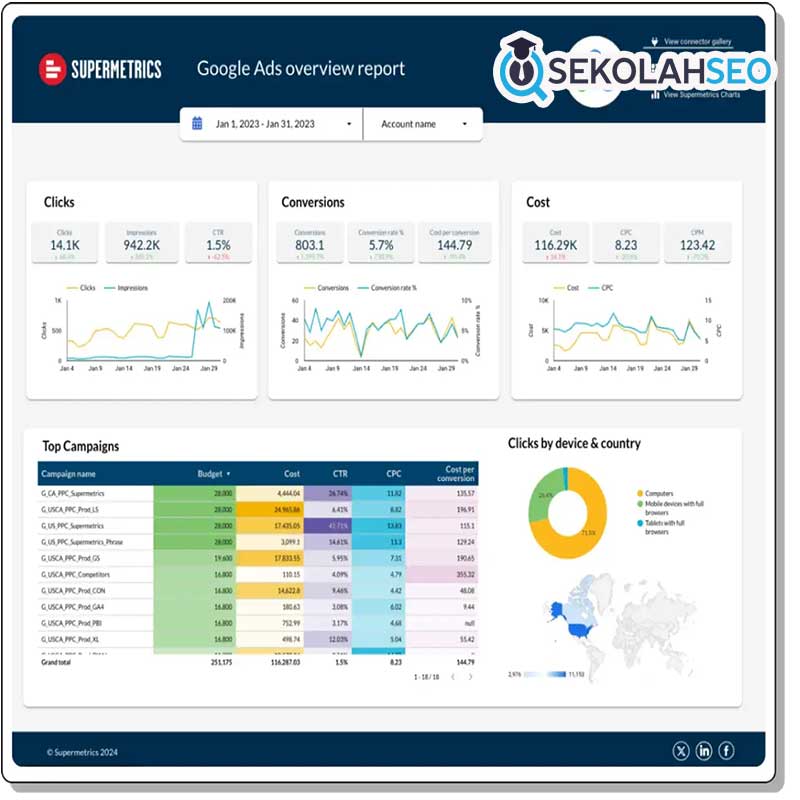Open the X (Twitter) footer icon

[x=682, y=750]
